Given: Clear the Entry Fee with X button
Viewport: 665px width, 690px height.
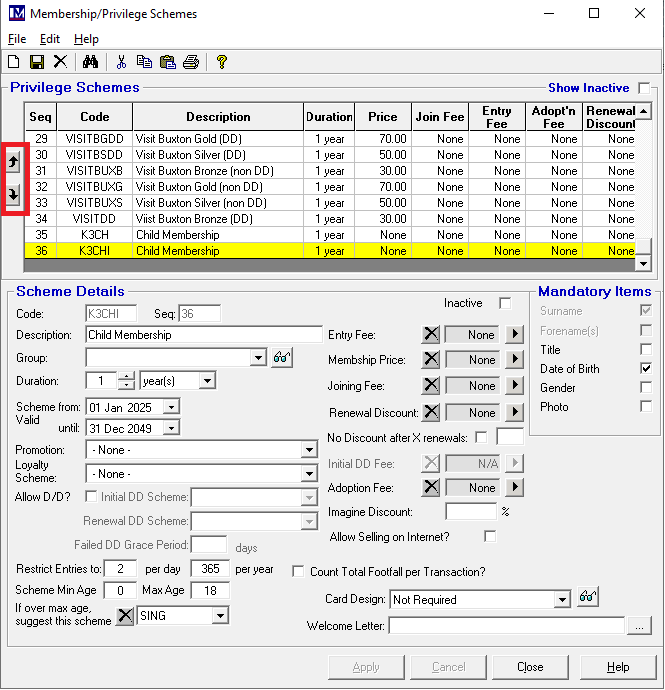Looking at the screenshot, I should (430, 334).
